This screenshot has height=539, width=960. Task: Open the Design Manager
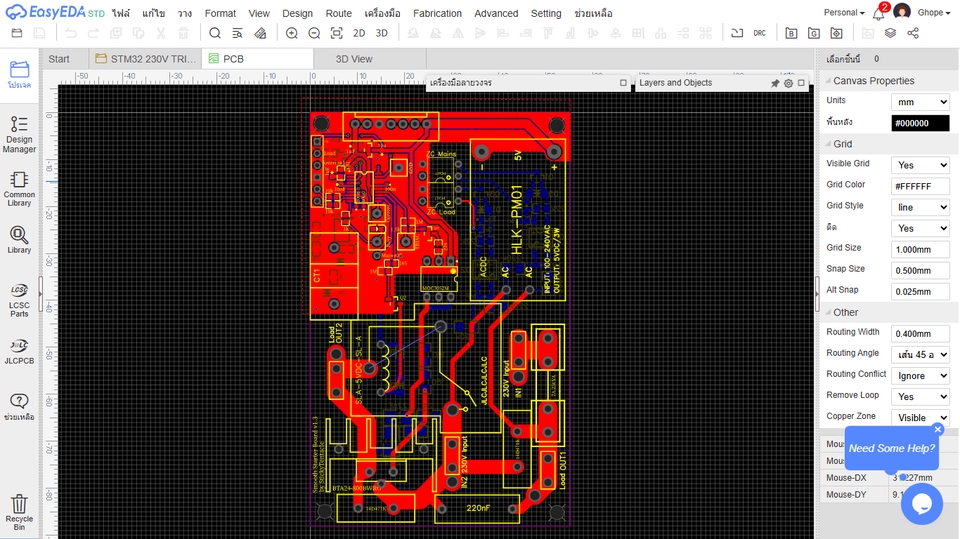point(19,134)
